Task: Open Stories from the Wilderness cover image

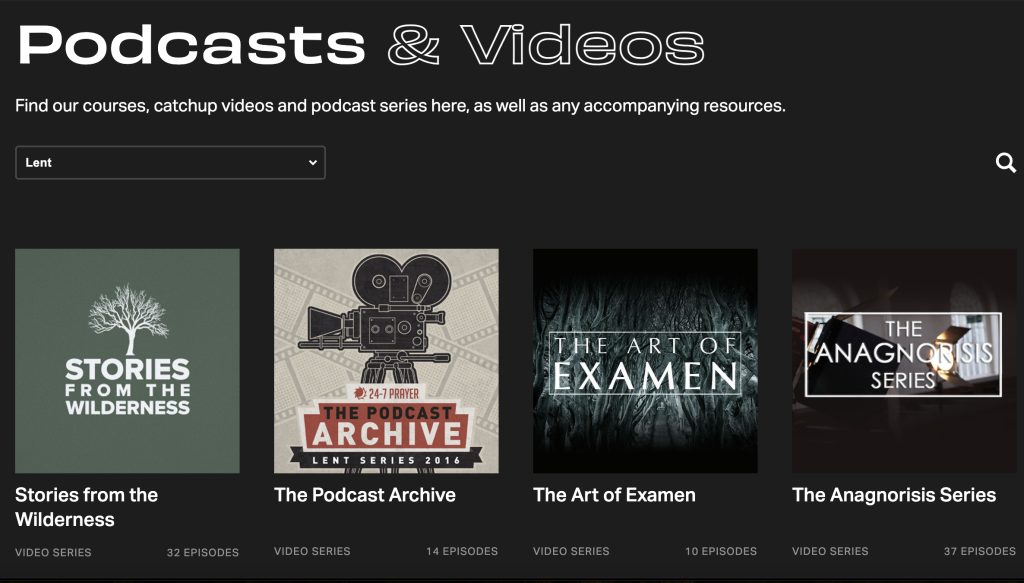Action: coord(127,361)
